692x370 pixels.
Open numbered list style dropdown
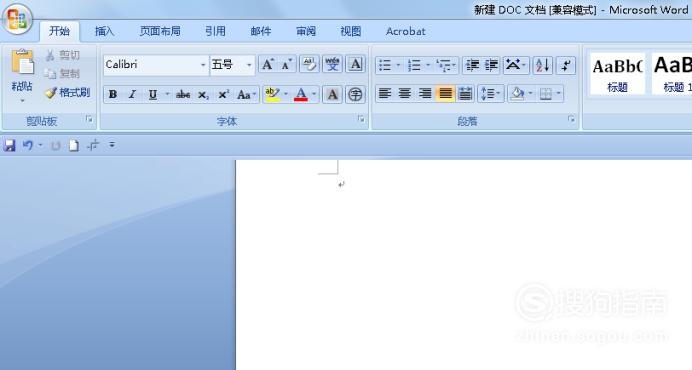(x=428, y=65)
